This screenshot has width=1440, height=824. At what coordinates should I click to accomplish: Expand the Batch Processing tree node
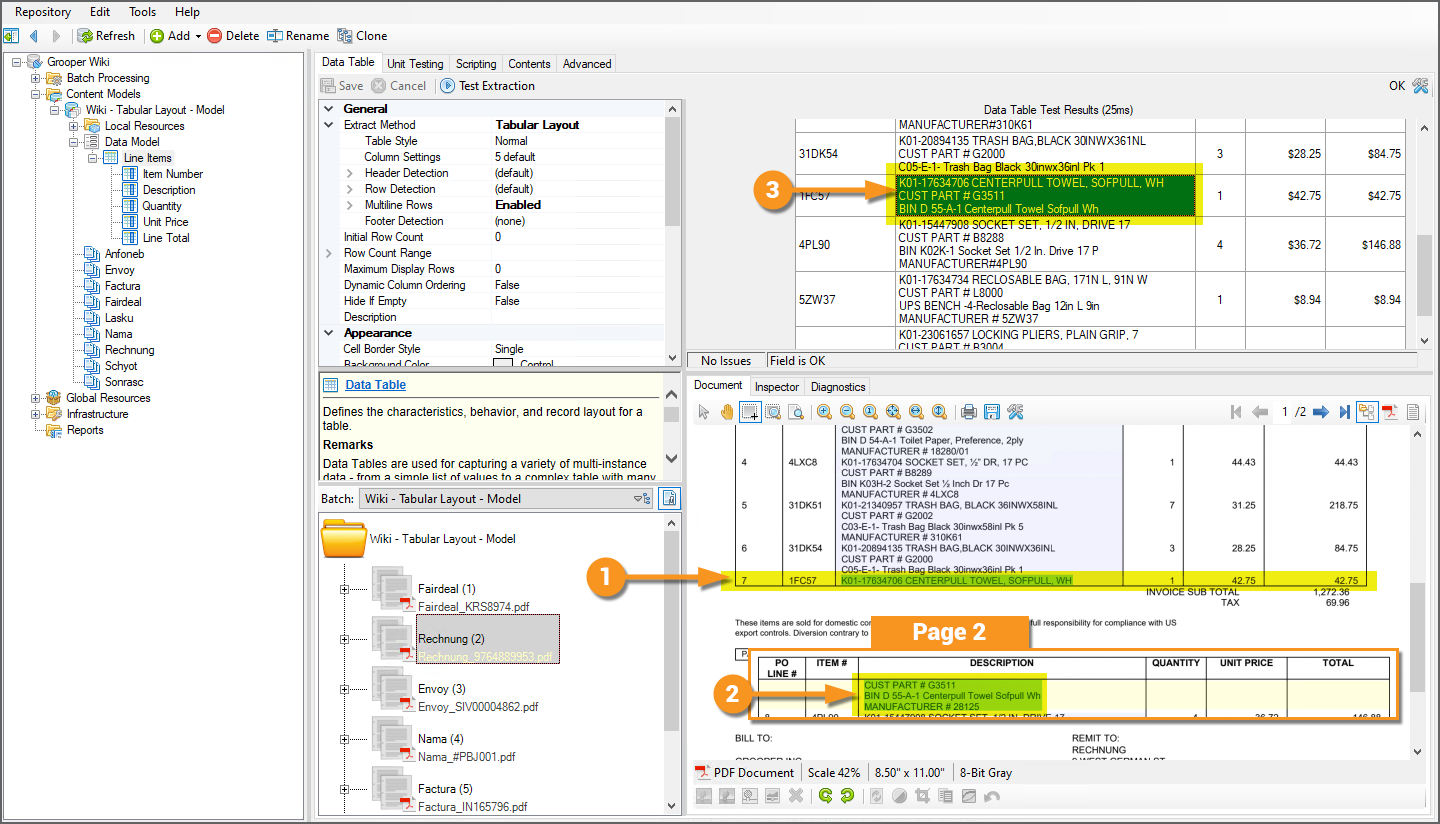(x=36, y=78)
